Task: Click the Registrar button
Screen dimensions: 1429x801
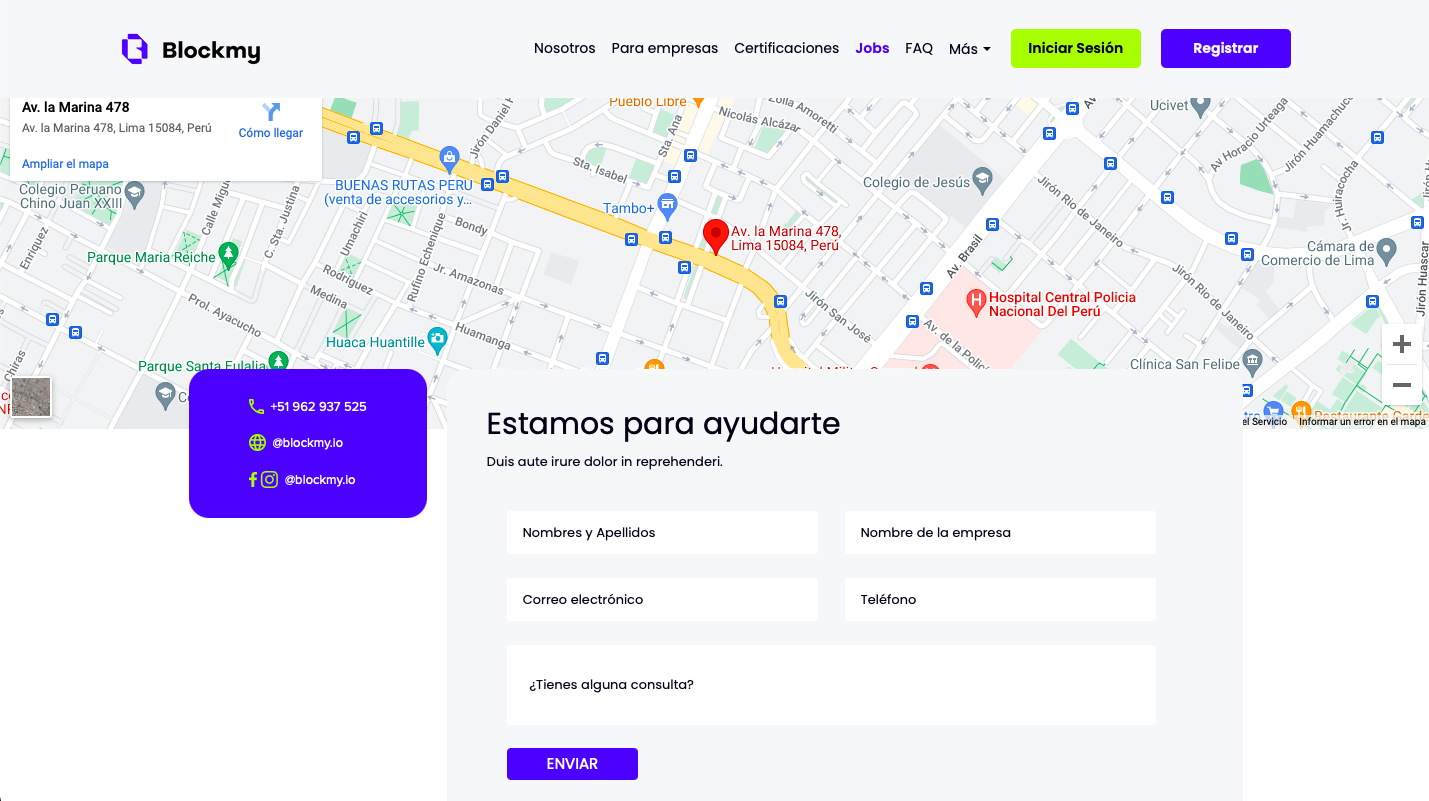Action: pos(1225,48)
